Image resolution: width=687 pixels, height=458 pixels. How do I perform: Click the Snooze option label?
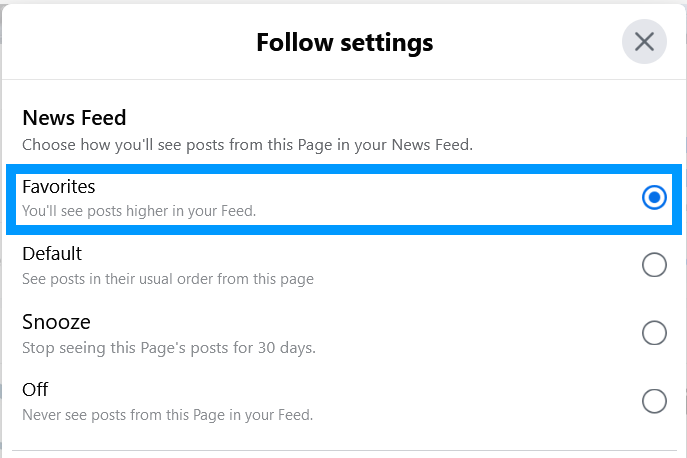coord(57,322)
